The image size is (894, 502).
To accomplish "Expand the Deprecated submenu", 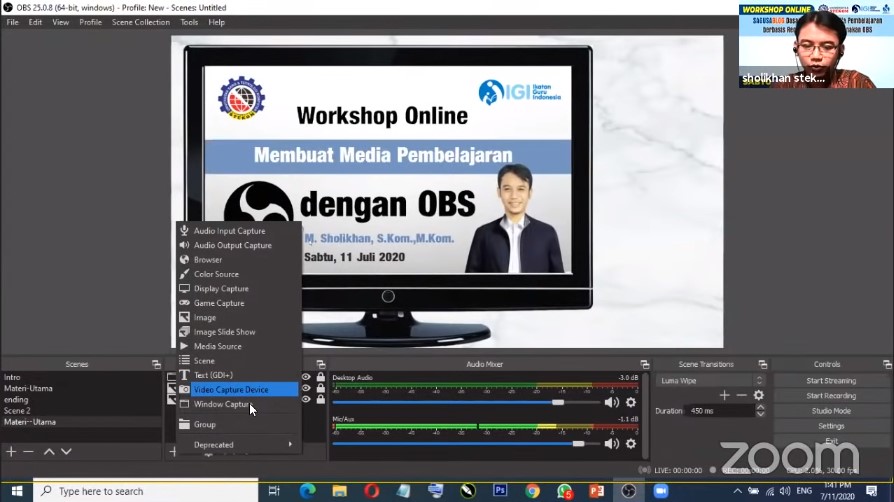I will pos(239,444).
